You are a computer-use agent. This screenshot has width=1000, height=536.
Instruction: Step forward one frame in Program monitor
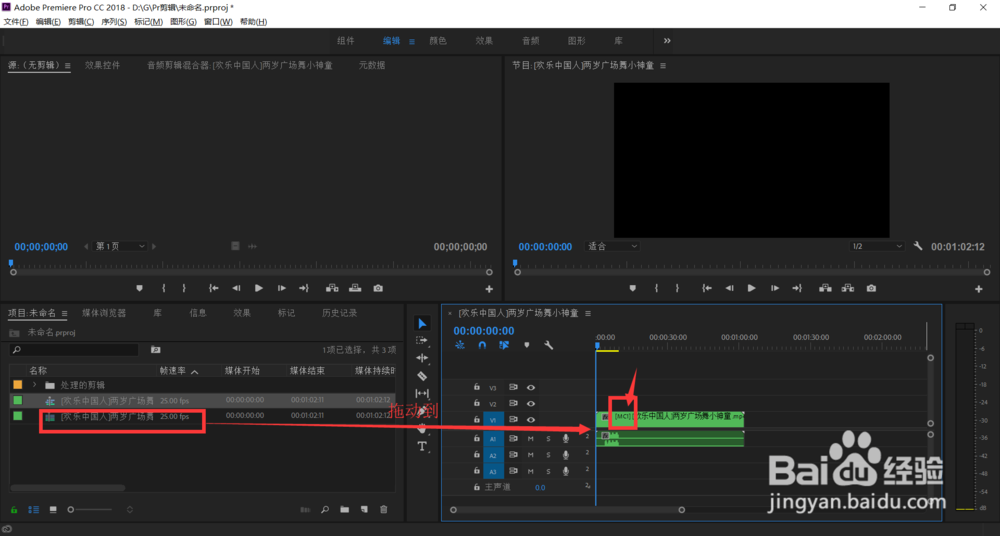click(x=774, y=288)
